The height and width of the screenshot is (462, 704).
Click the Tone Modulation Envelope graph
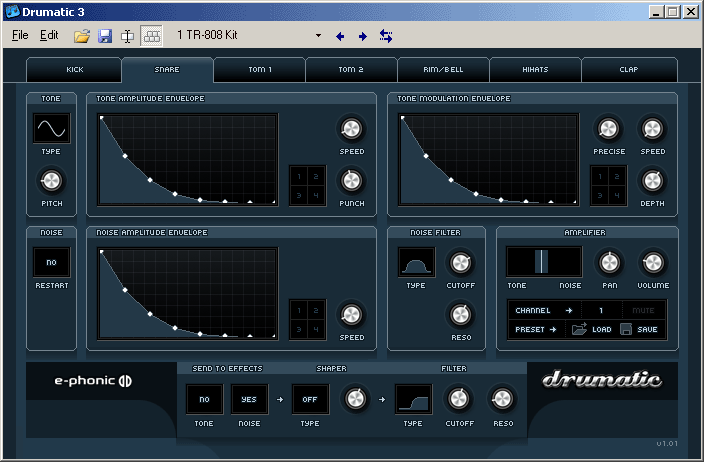(x=488, y=160)
